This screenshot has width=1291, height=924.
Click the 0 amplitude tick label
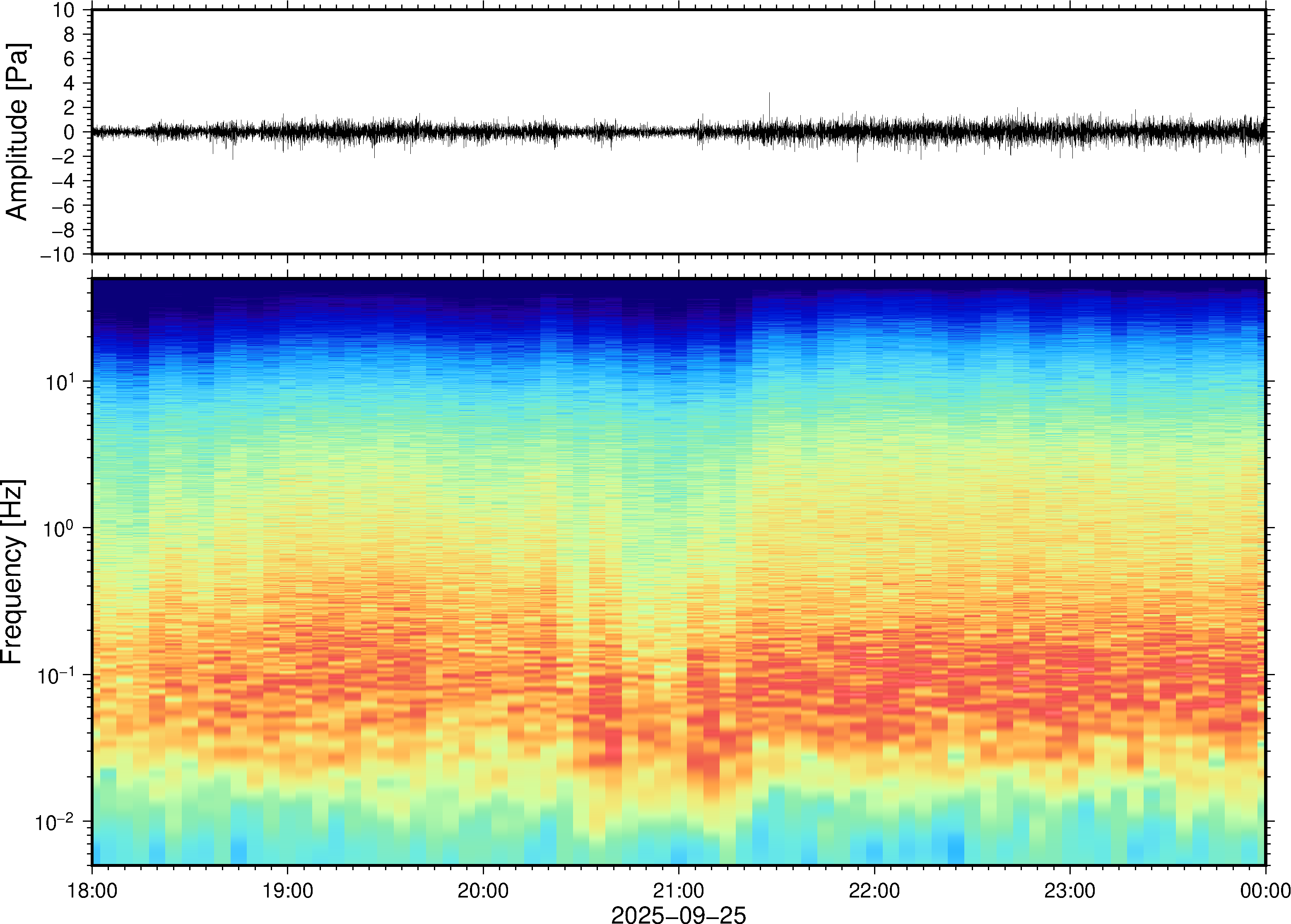(70, 132)
